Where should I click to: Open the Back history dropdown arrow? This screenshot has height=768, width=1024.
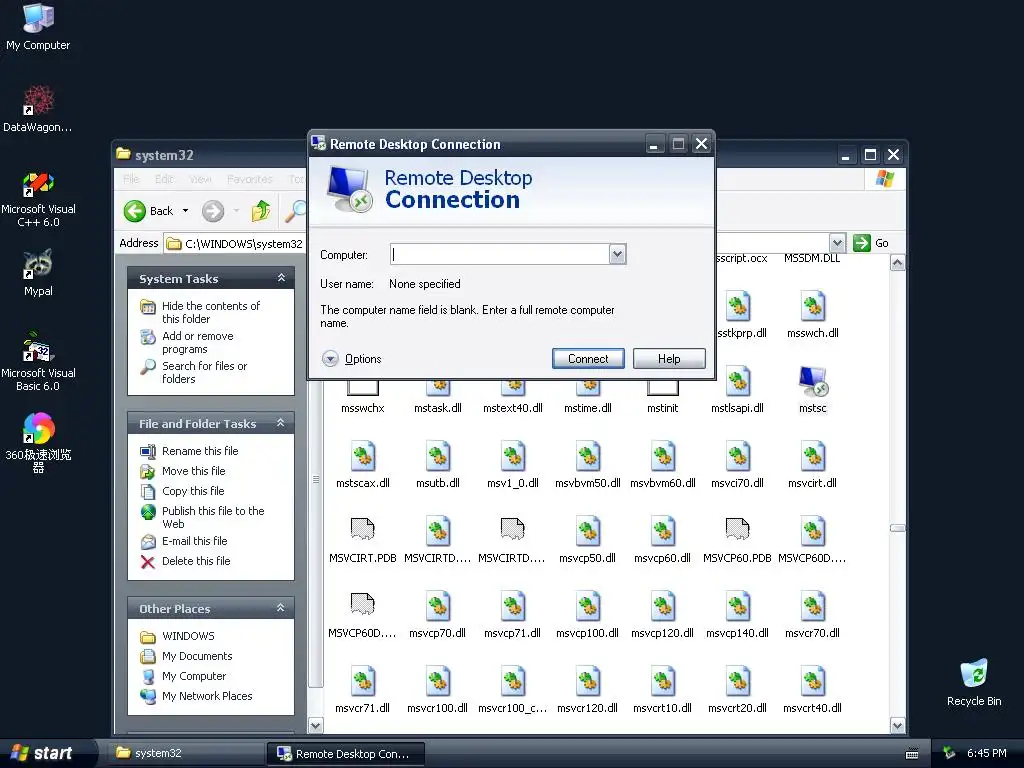[185, 211]
